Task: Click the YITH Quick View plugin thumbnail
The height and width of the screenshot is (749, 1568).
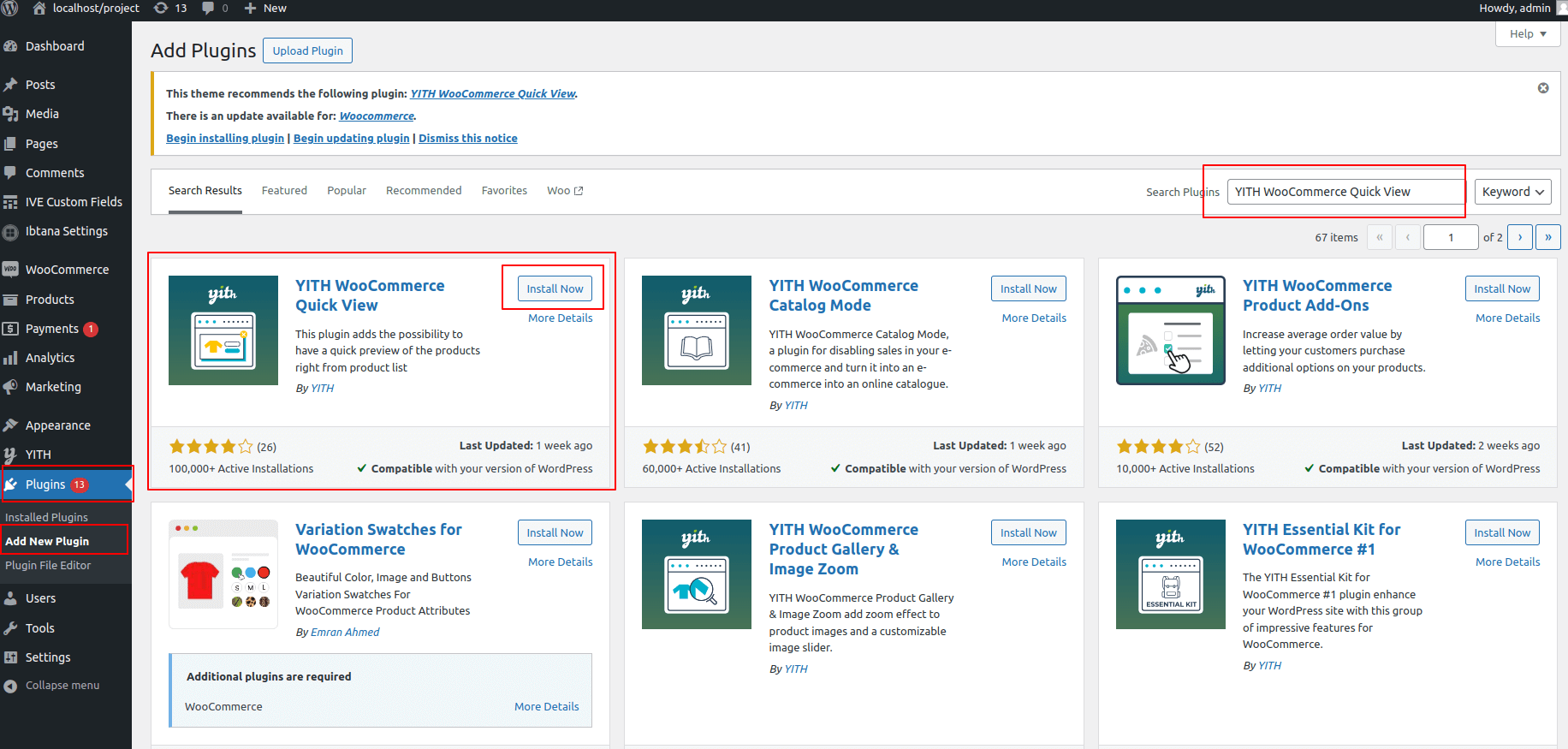Action: [223, 330]
